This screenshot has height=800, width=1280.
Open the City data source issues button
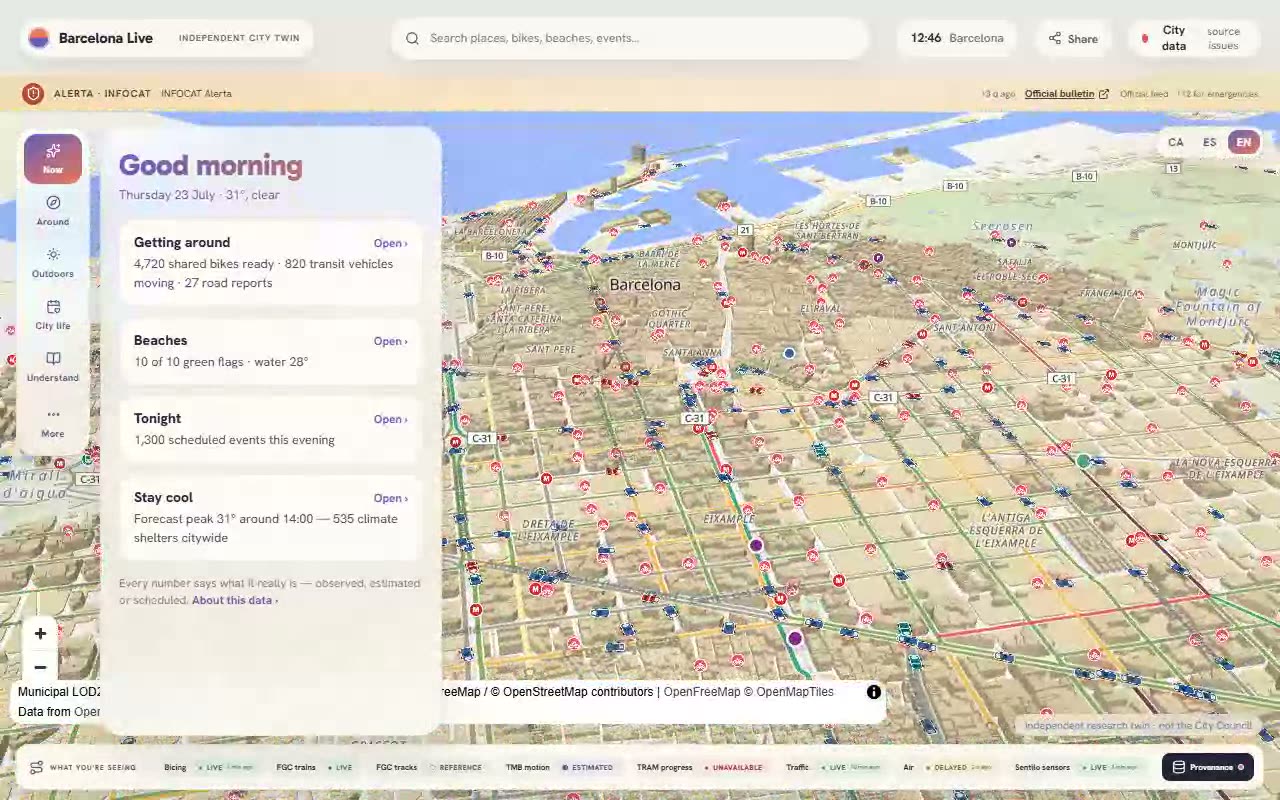click(x=1192, y=39)
